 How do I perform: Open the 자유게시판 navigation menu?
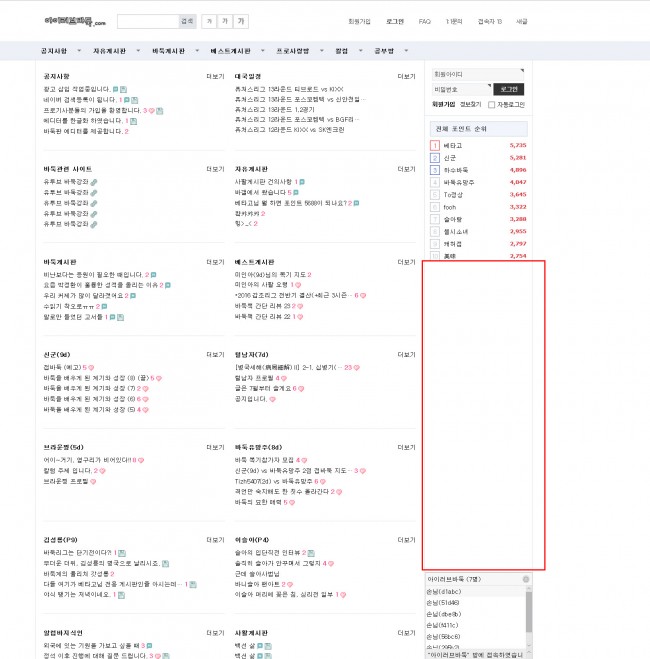pyautogui.click(x=109, y=51)
